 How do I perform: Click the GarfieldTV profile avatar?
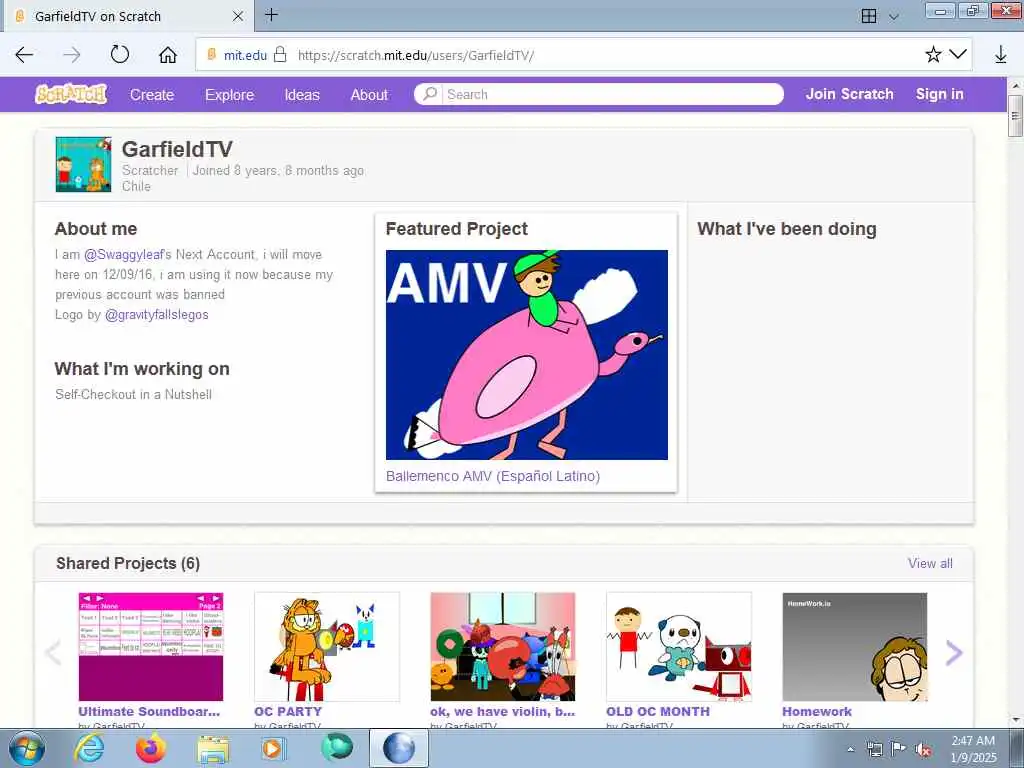click(84, 164)
